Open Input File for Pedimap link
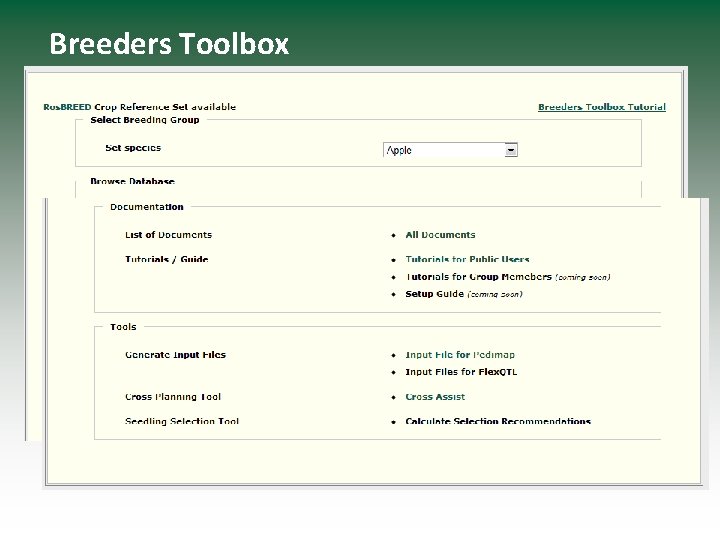Screen dimensions: 720x540 pos(460,355)
